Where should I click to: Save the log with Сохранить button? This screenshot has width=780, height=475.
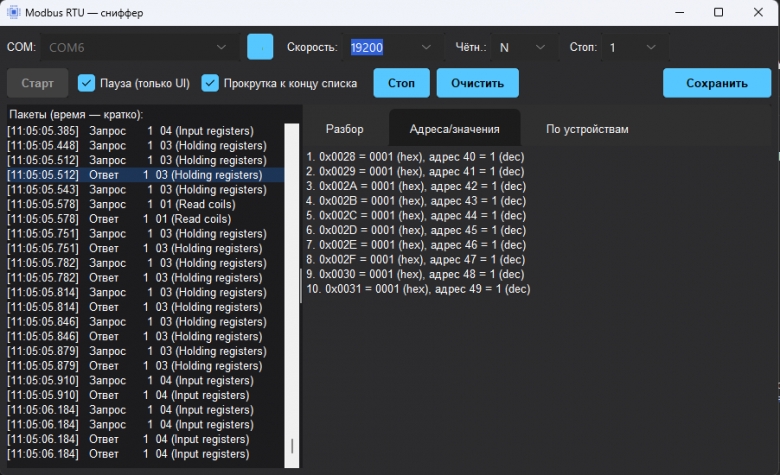point(717,83)
